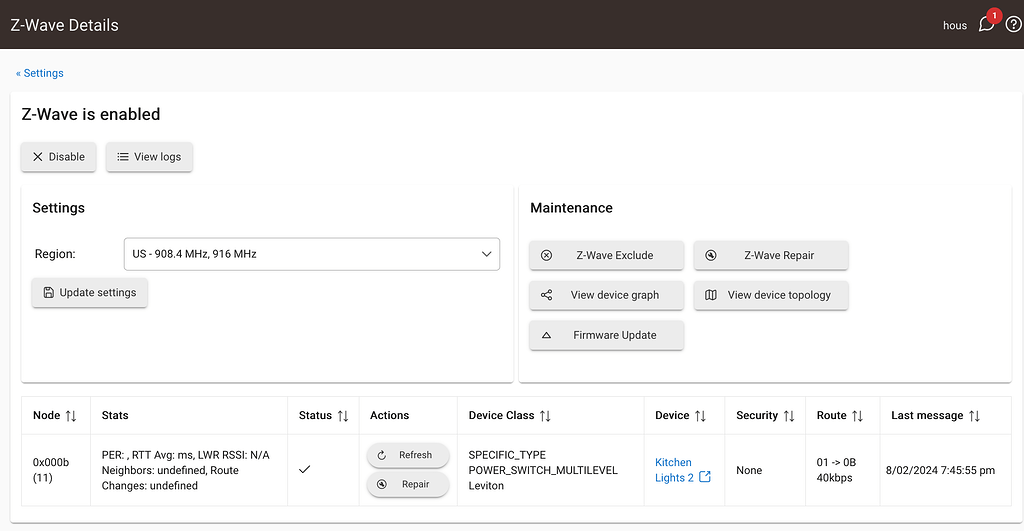This screenshot has width=1024, height=531.
Task: Click the help question mark icon
Action: (1012, 25)
